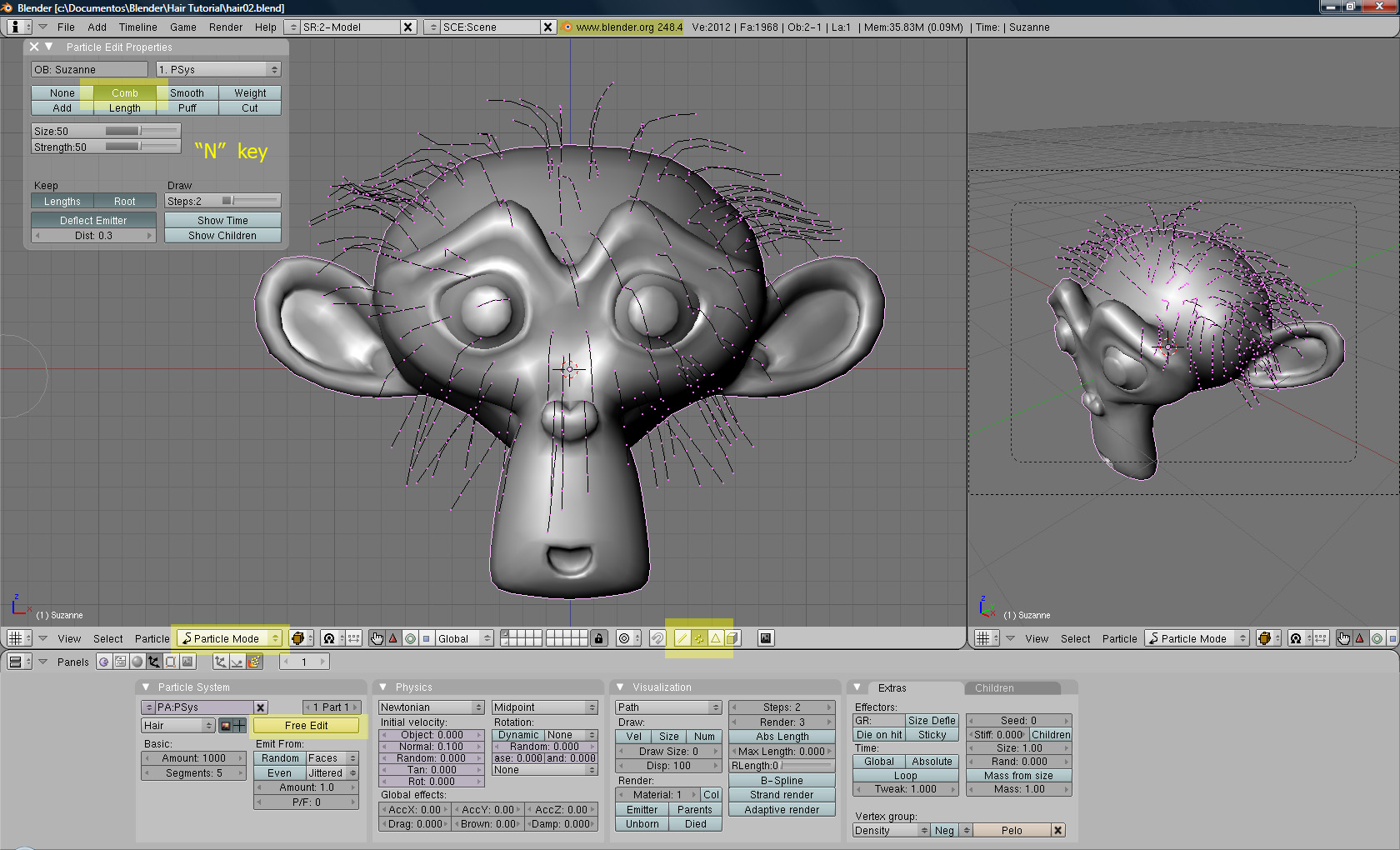Click the PA:PSys name field
The height and width of the screenshot is (850, 1400).
203,707
